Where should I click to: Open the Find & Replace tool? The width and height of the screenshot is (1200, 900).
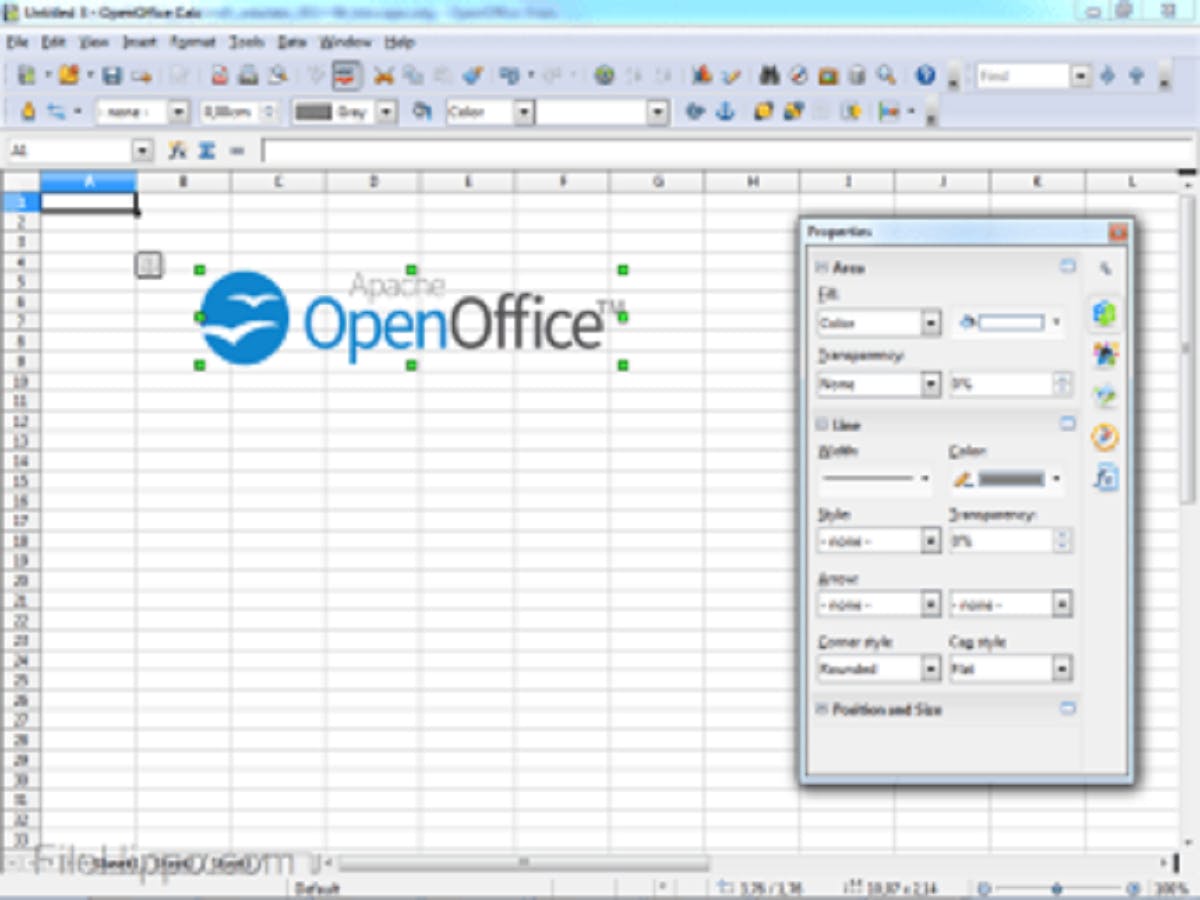click(x=770, y=75)
